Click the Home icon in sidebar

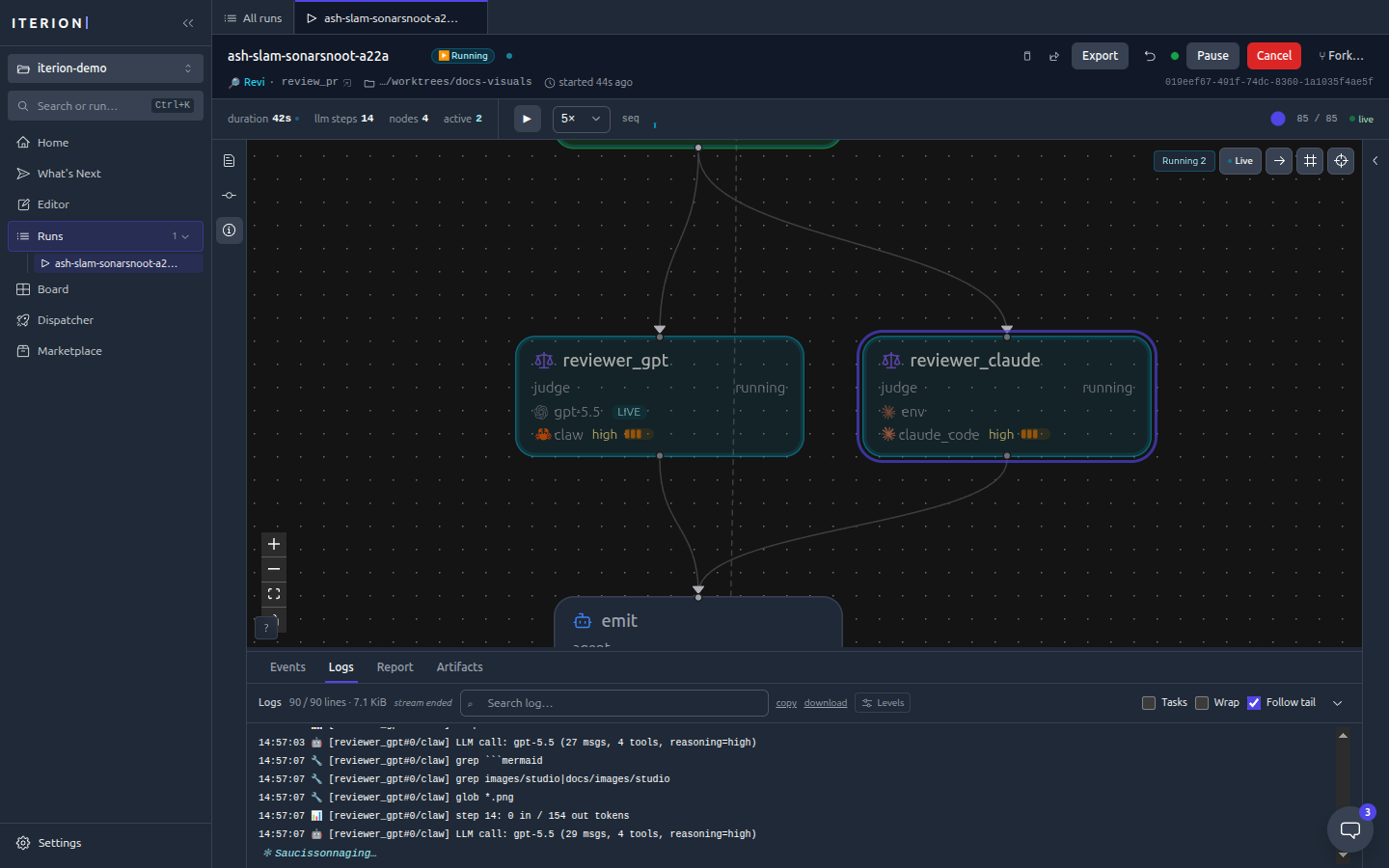[23, 143]
